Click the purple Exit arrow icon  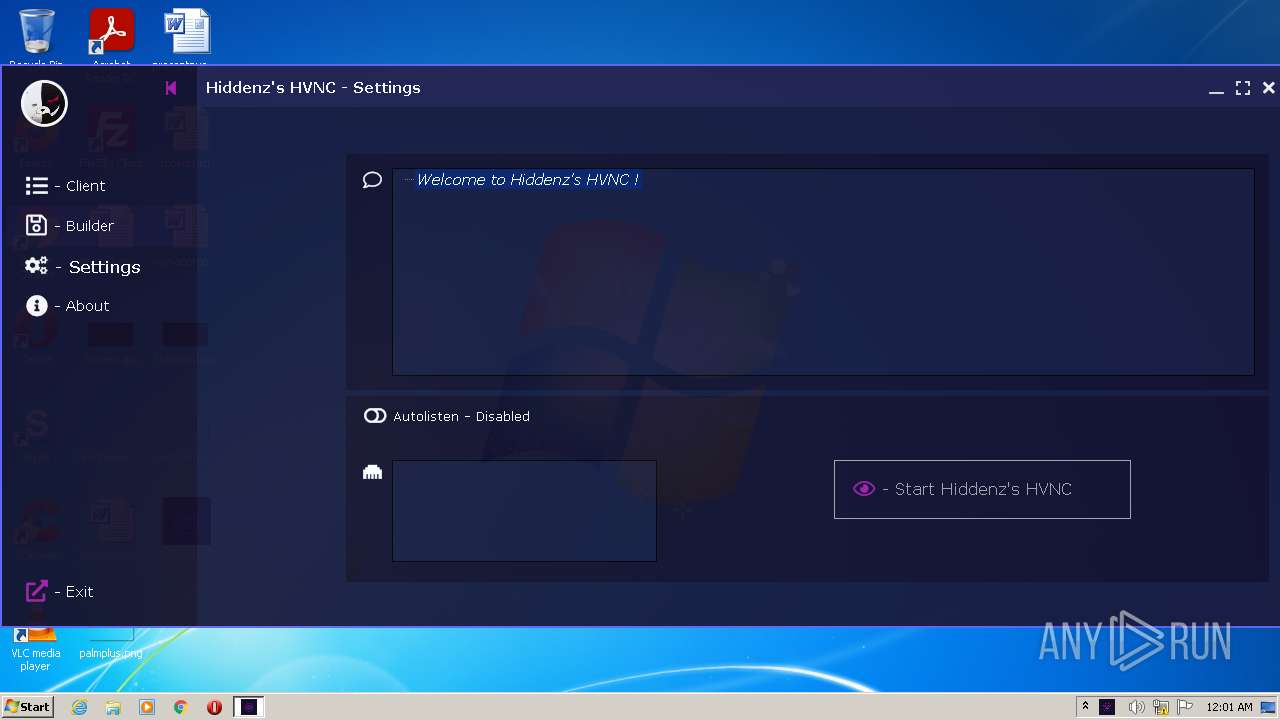click(x=36, y=591)
